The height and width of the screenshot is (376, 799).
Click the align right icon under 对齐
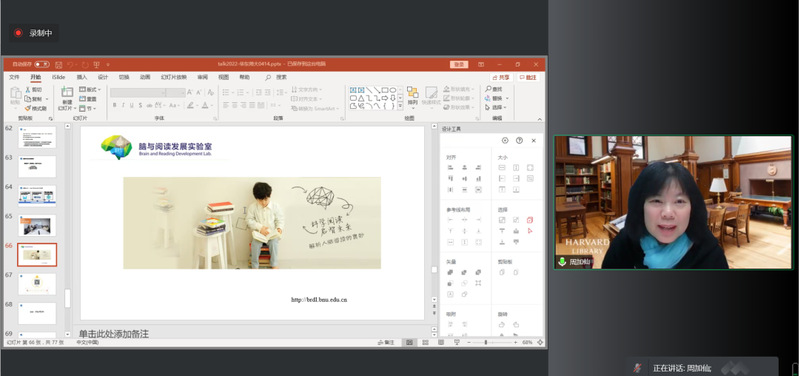pyautogui.click(x=478, y=168)
